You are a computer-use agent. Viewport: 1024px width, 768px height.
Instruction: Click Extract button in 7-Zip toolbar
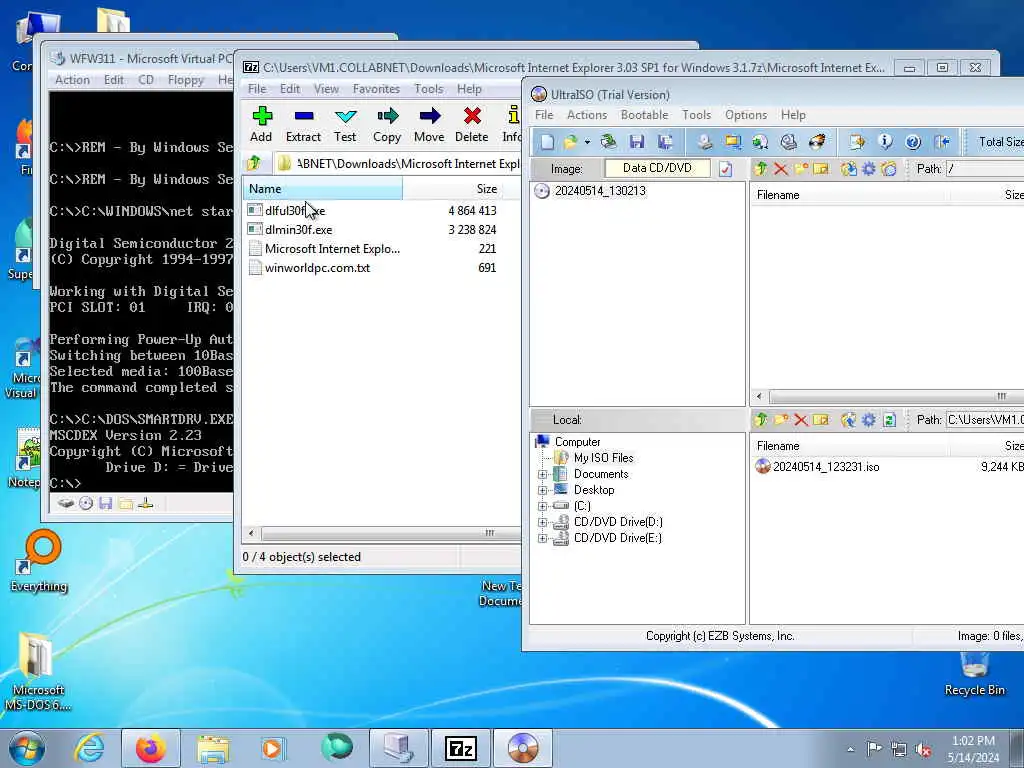tap(304, 124)
